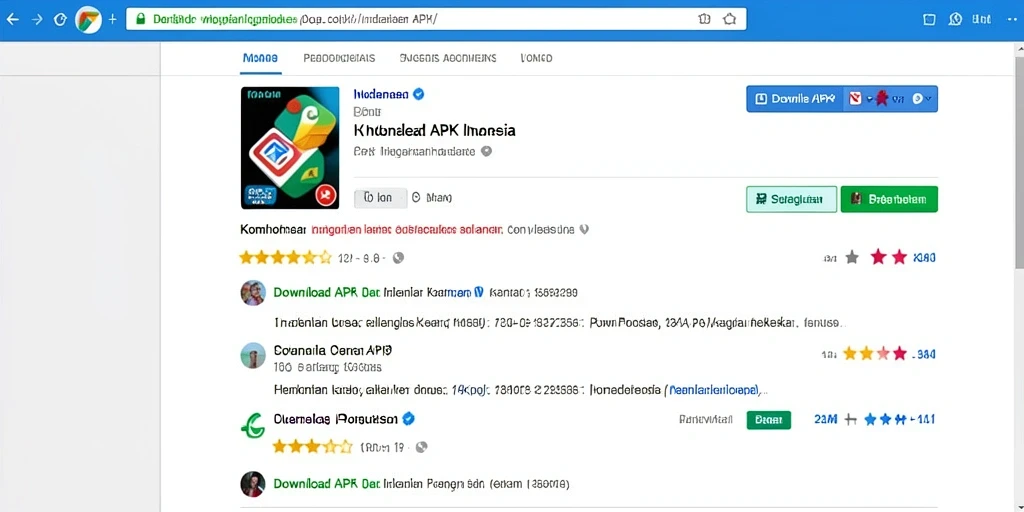Image resolution: width=1024 pixels, height=512 pixels.
Task: Click the gray globe icon after '12/ - 8.8'
Action: (x=398, y=258)
